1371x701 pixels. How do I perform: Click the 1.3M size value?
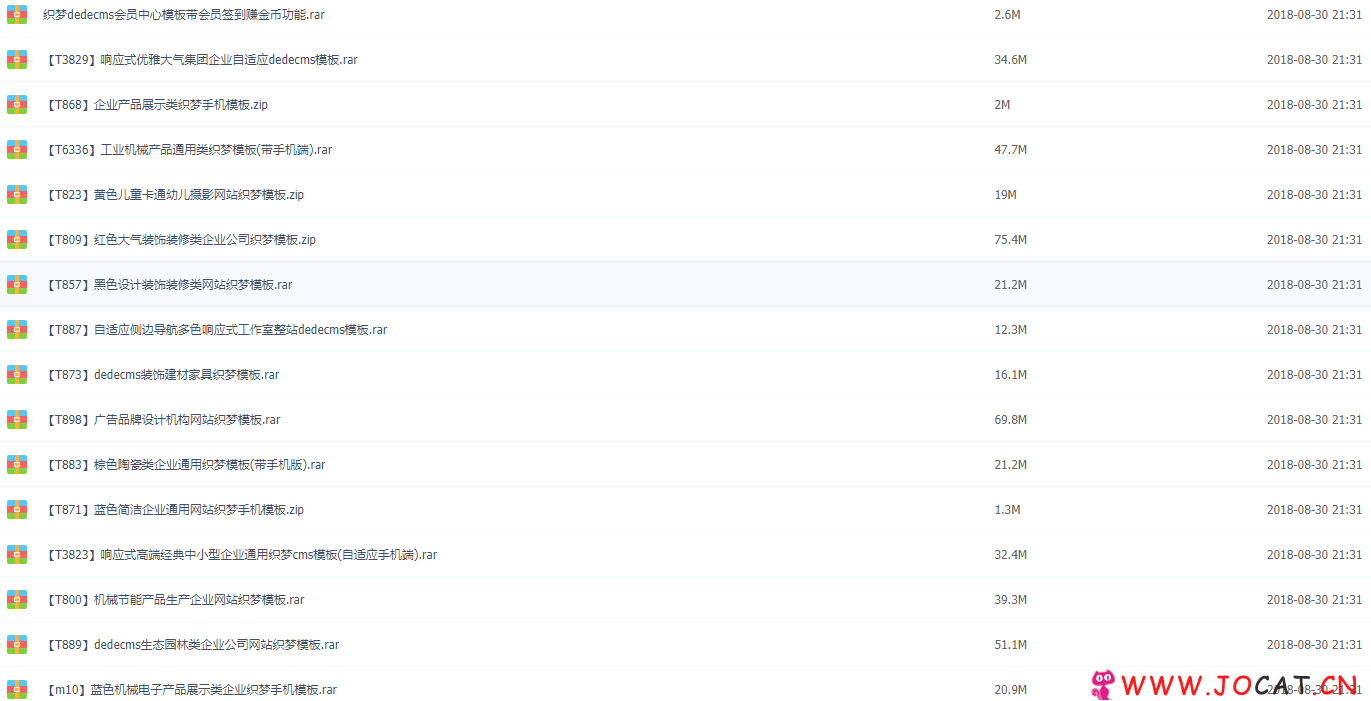pos(1007,510)
